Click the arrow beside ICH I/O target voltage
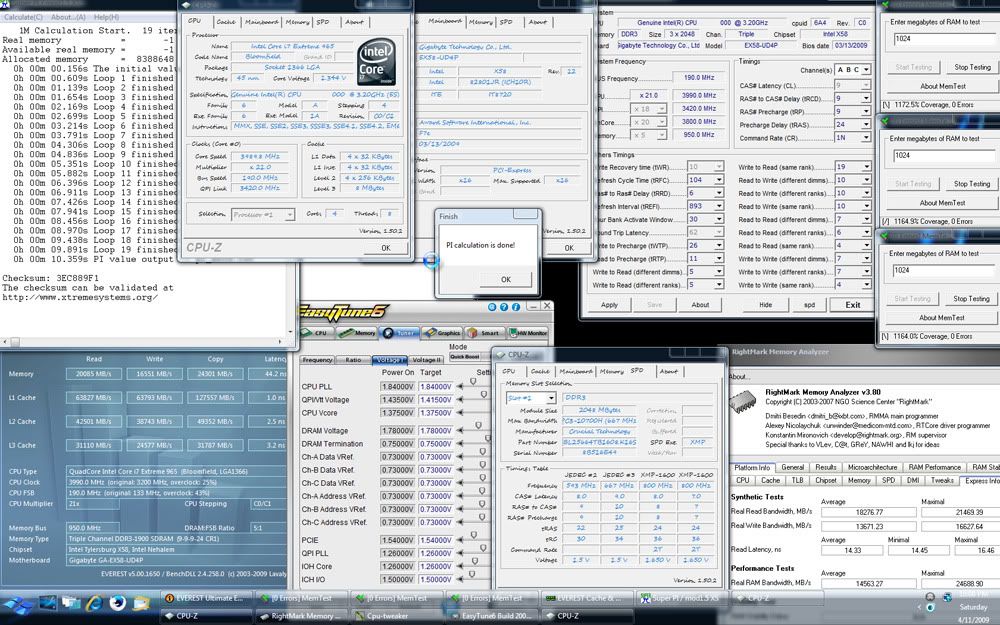Viewport: 1000px width, 625px height. (460, 579)
